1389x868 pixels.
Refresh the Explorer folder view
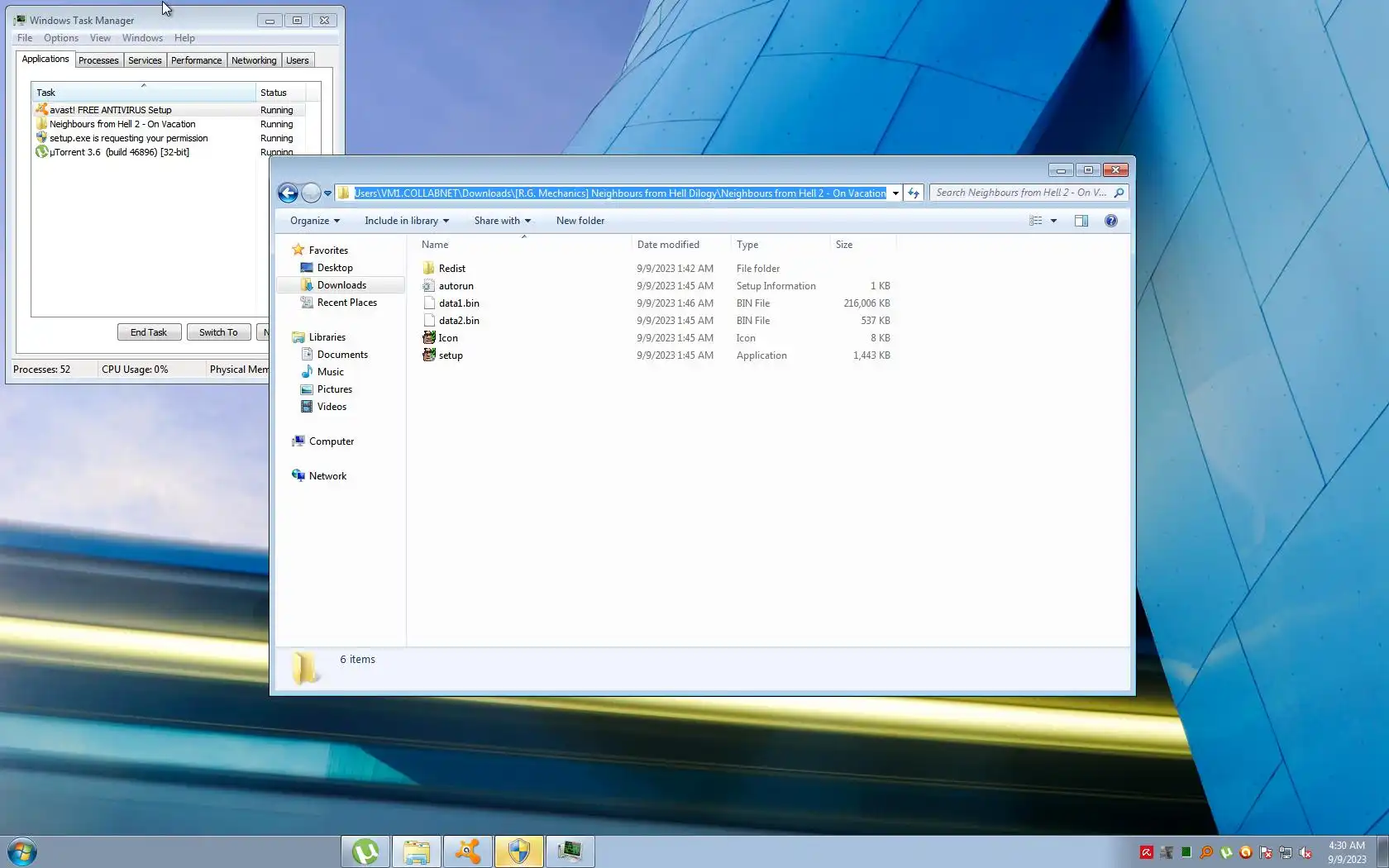pos(914,193)
